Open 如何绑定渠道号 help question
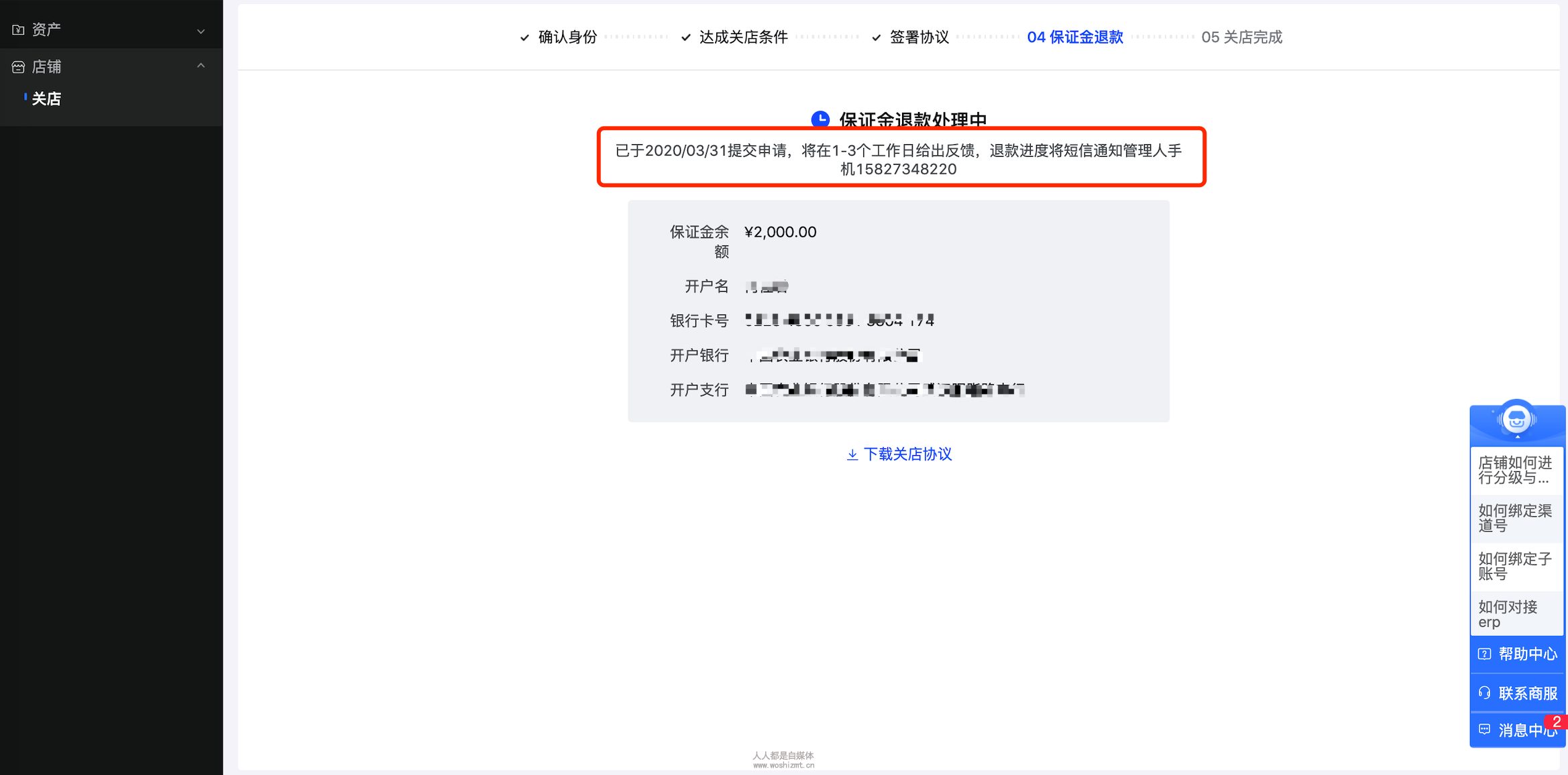Image resolution: width=1568 pixels, height=775 pixels. 1515,518
